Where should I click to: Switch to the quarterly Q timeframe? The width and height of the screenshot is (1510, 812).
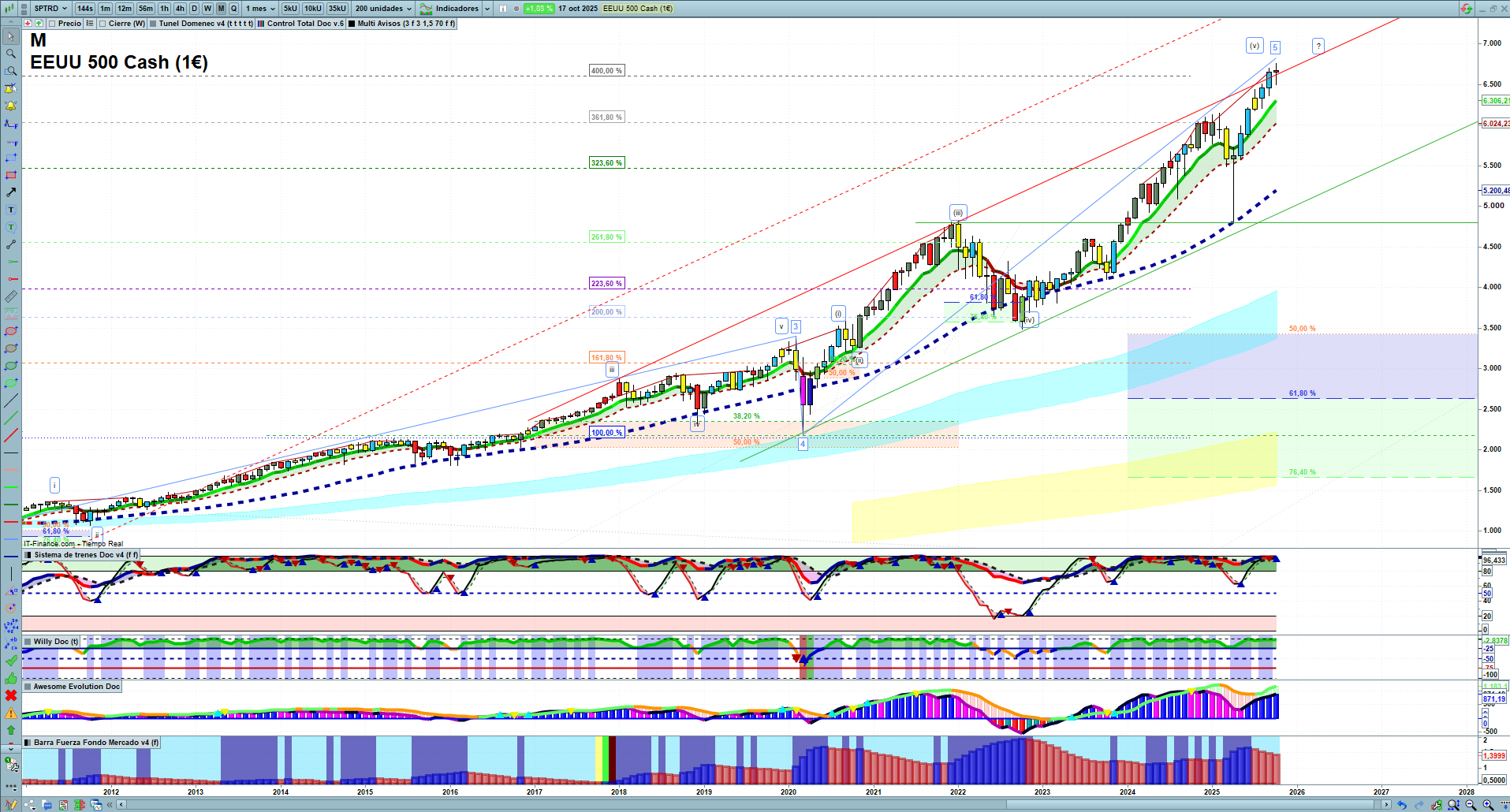(233, 9)
